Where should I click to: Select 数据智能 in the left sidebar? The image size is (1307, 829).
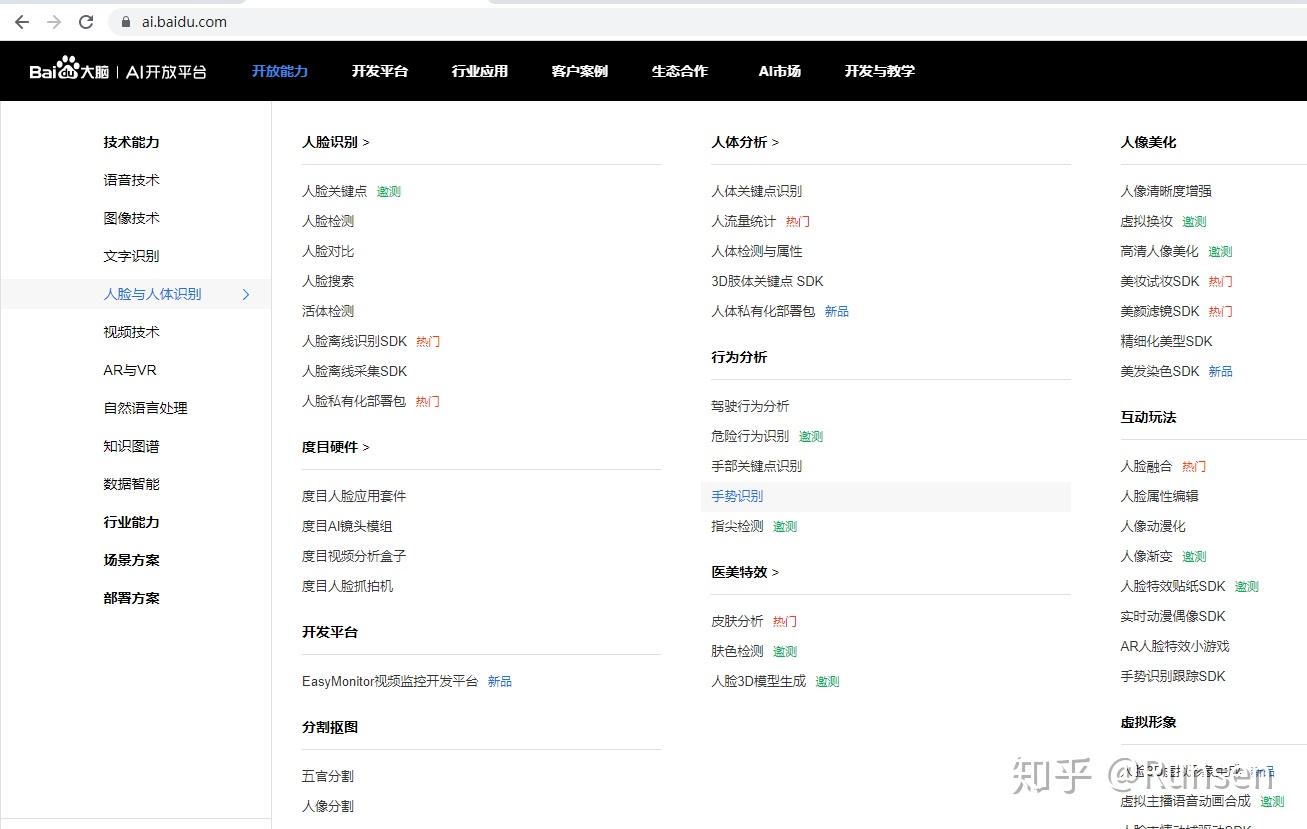[132, 484]
